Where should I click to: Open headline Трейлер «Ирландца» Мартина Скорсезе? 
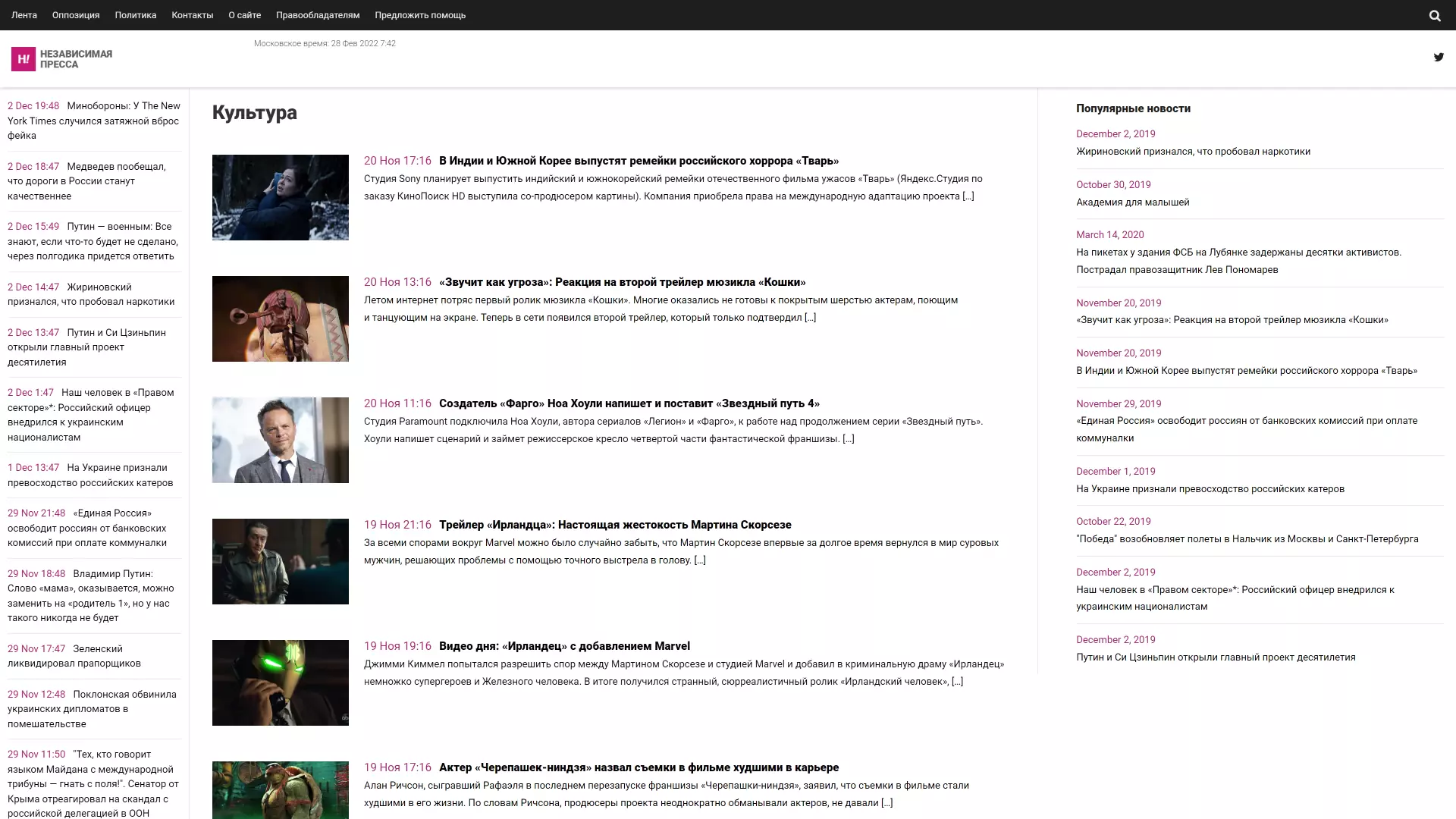(x=615, y=525)
